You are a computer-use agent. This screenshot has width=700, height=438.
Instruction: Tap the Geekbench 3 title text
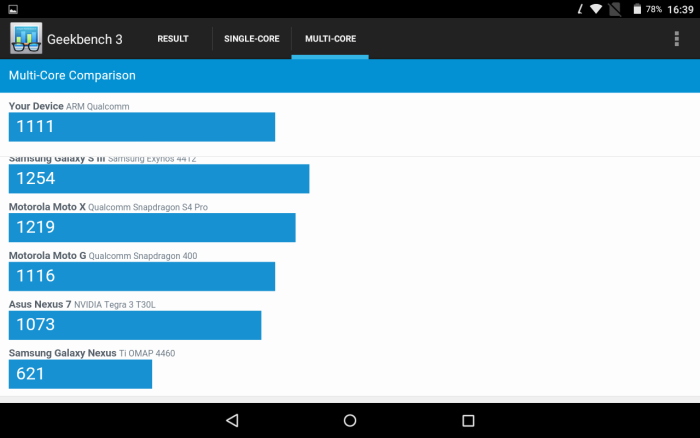click(x=84, y=39)
